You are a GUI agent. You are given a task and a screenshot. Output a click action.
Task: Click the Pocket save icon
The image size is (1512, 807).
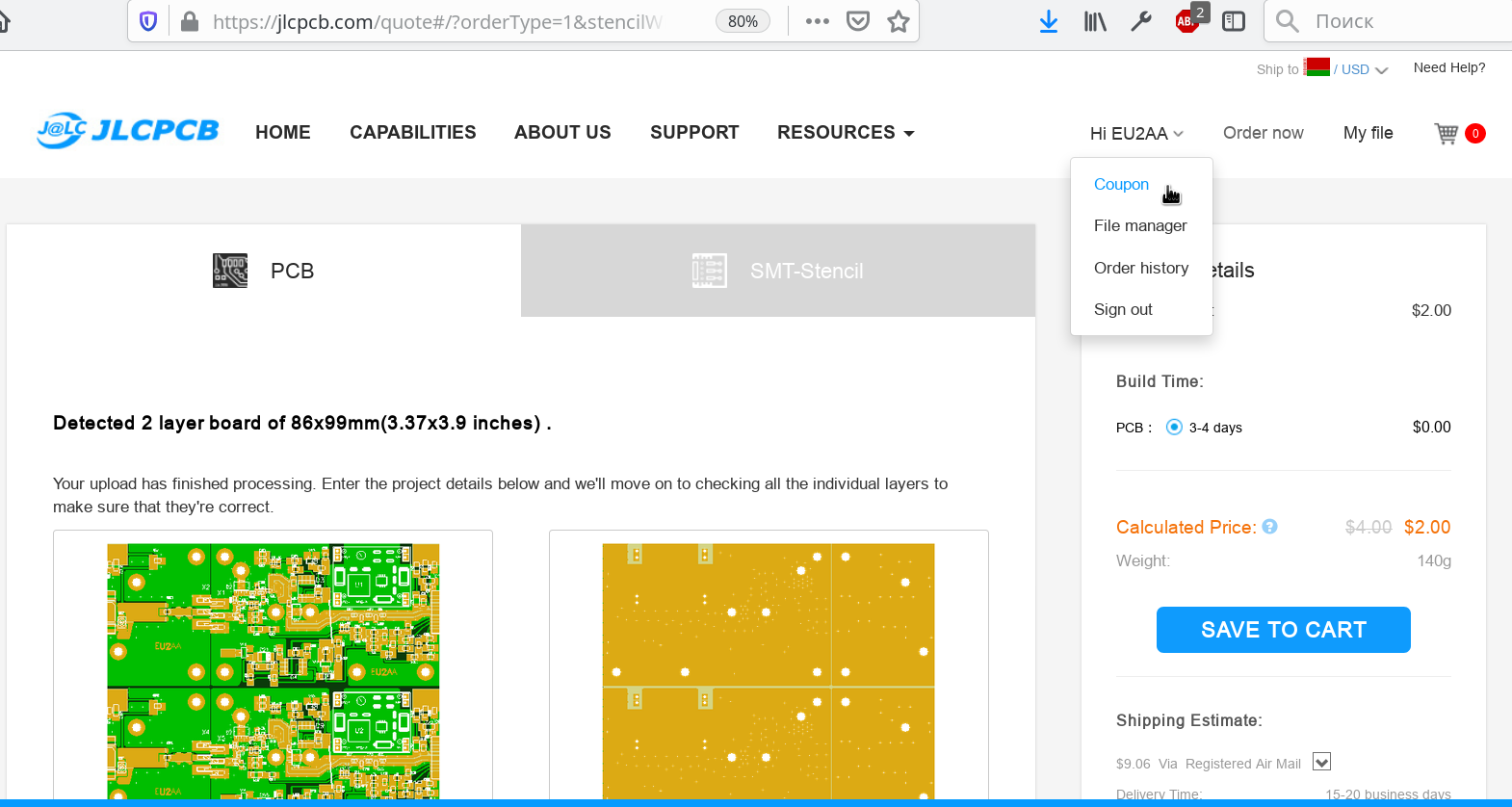(858, 21)
